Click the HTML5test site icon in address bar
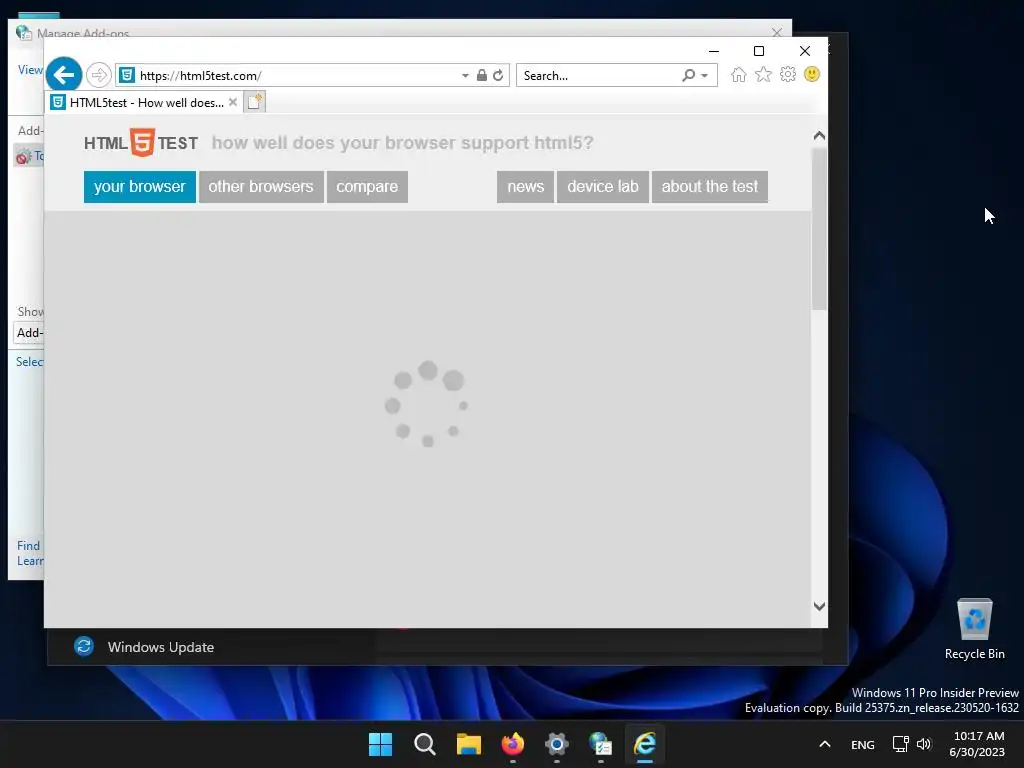Screen dimensions: 1024x768 click(x=127, y=75)
